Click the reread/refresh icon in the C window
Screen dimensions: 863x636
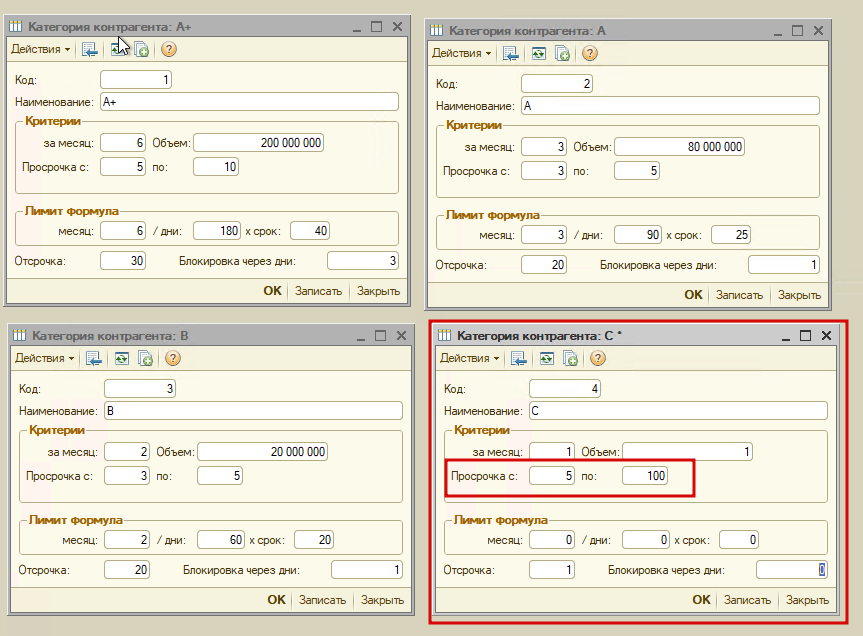(547, 359)
